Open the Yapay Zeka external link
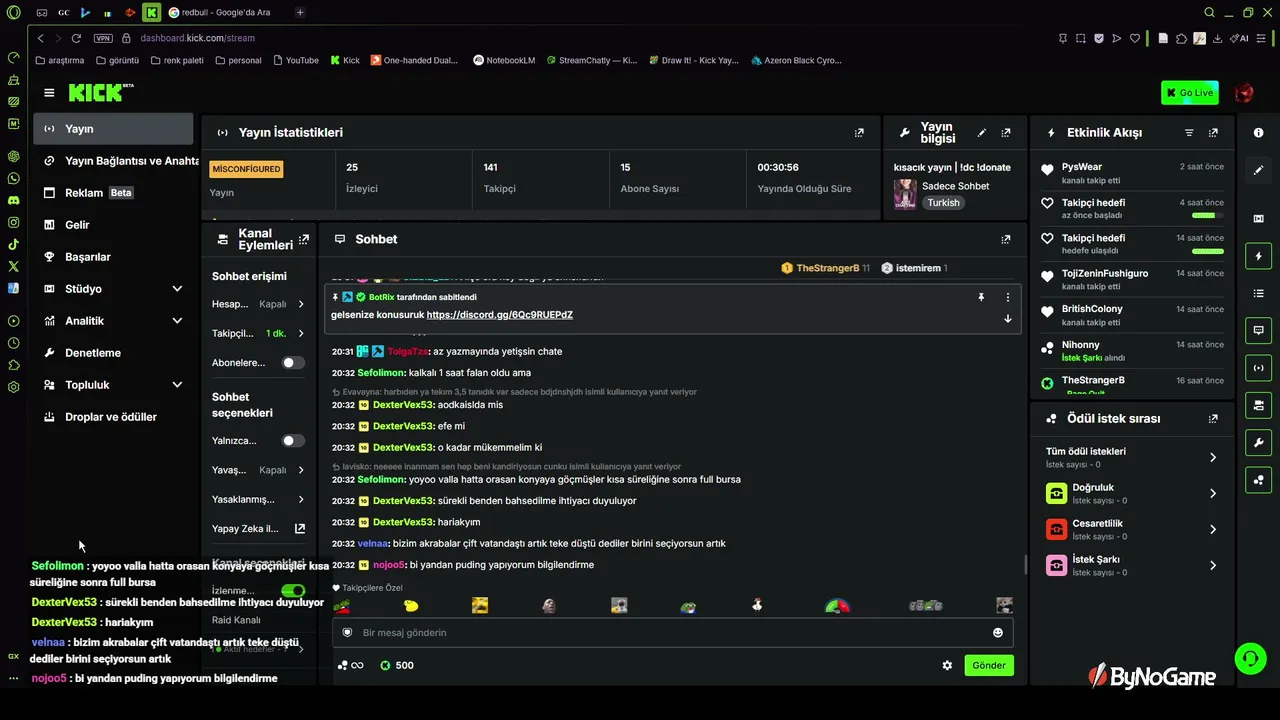1280x720 pixels. point(300,529)
